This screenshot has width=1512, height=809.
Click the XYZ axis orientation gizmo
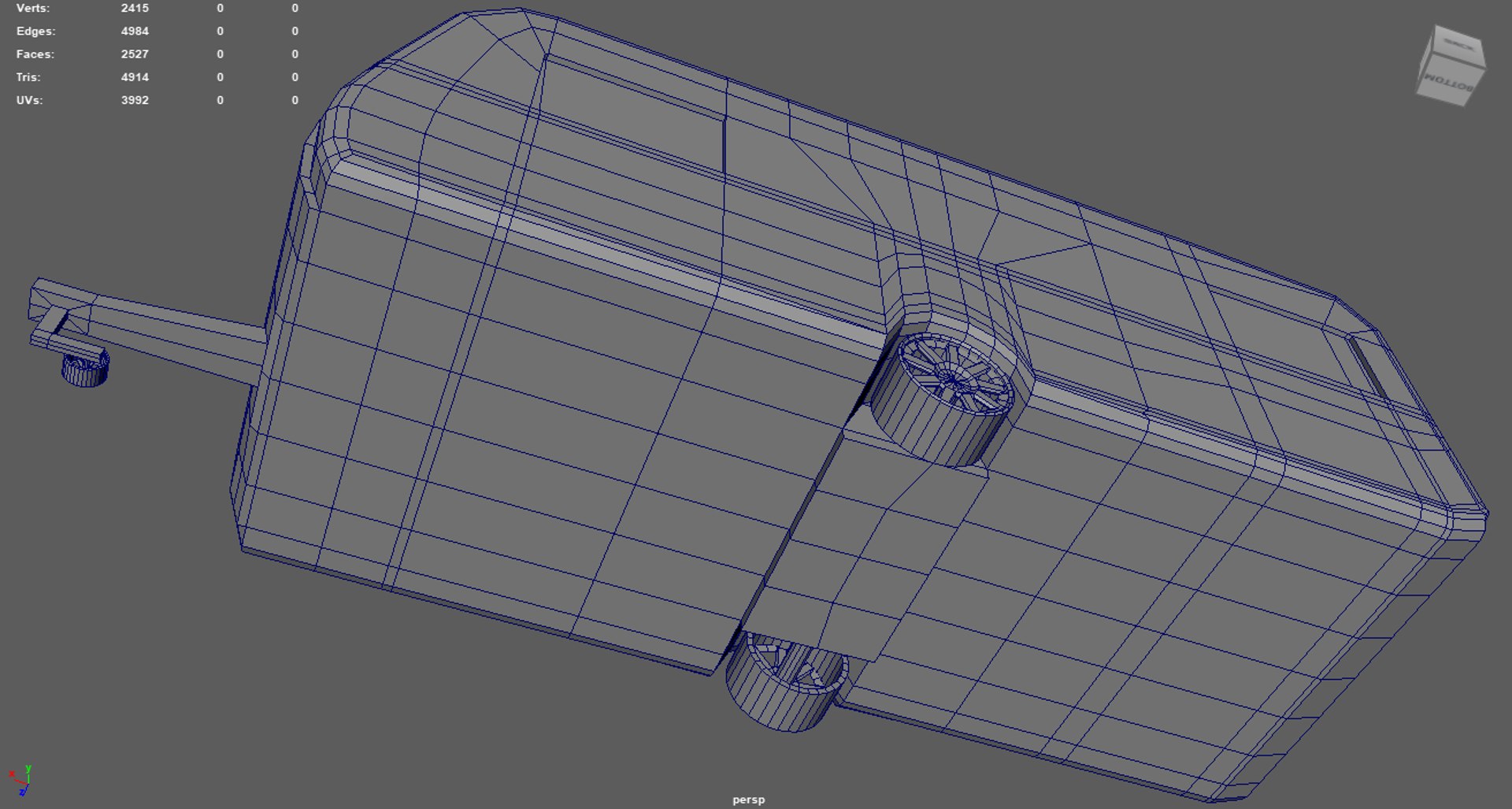coord(20,781)
